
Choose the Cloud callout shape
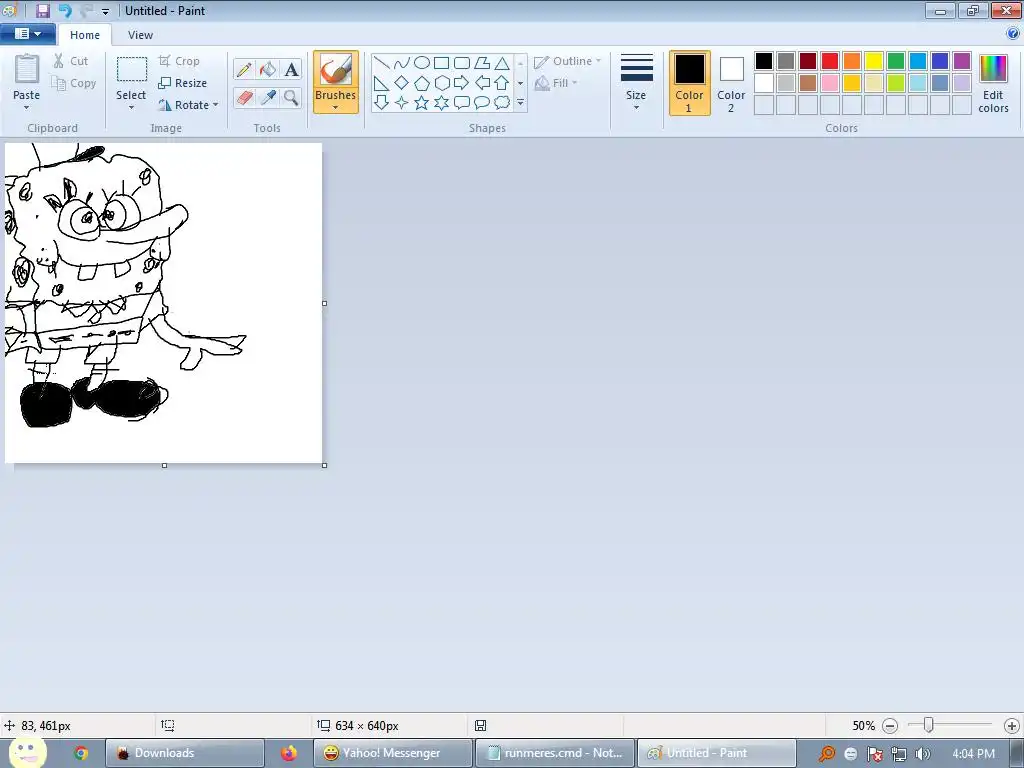(502, 103)
